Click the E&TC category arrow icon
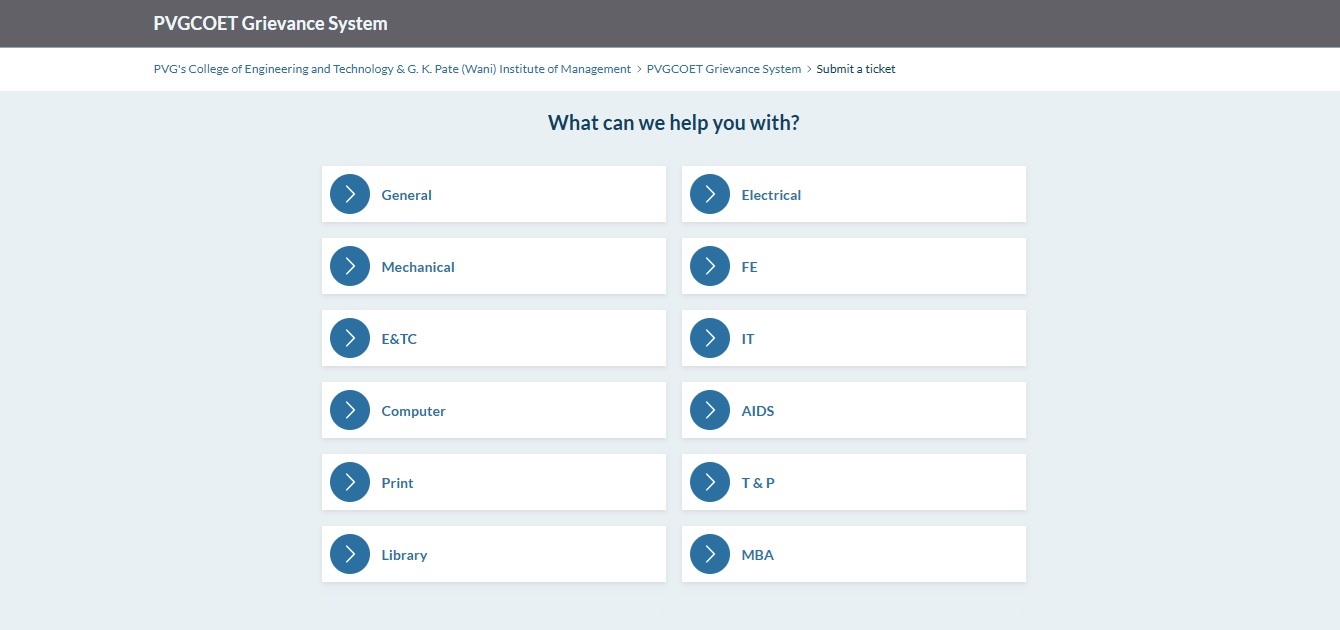The height and width of the screenshot is (630, 1340). [x=349, y=338]
